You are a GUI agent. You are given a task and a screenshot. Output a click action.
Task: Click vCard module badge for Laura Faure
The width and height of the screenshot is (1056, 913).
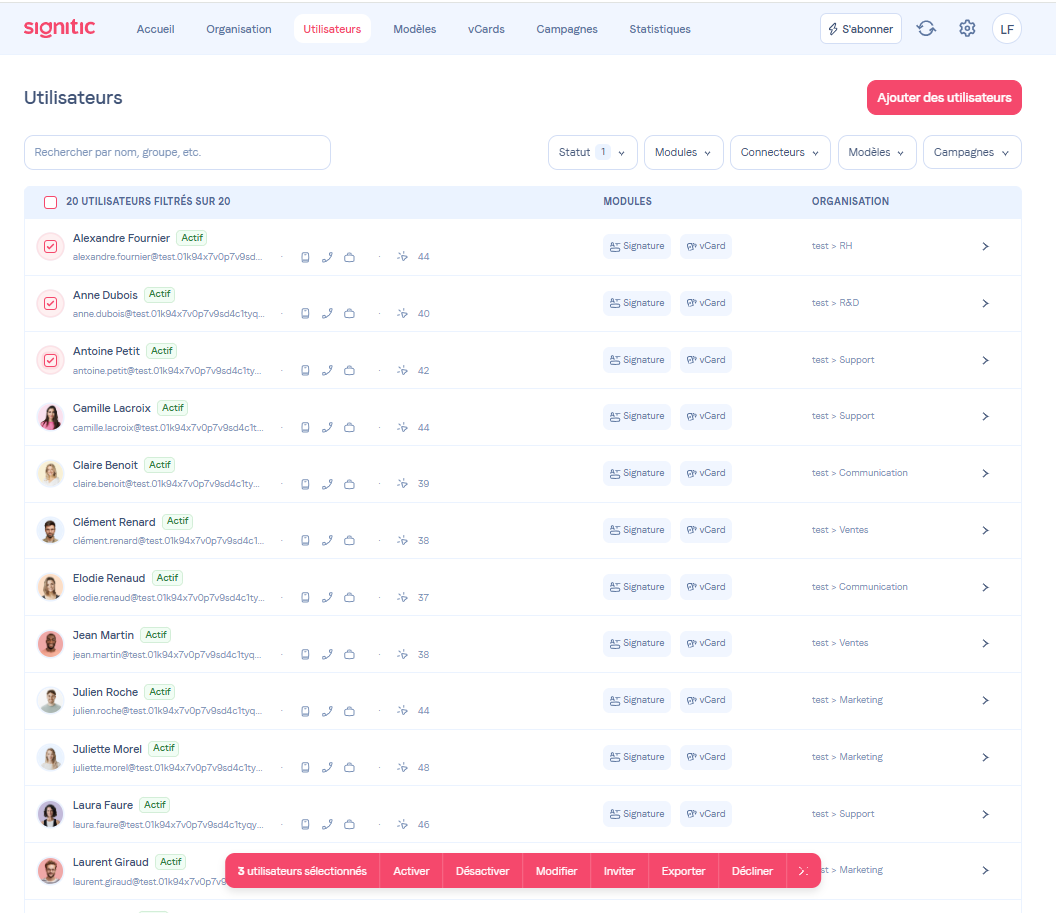click(706, 814)
